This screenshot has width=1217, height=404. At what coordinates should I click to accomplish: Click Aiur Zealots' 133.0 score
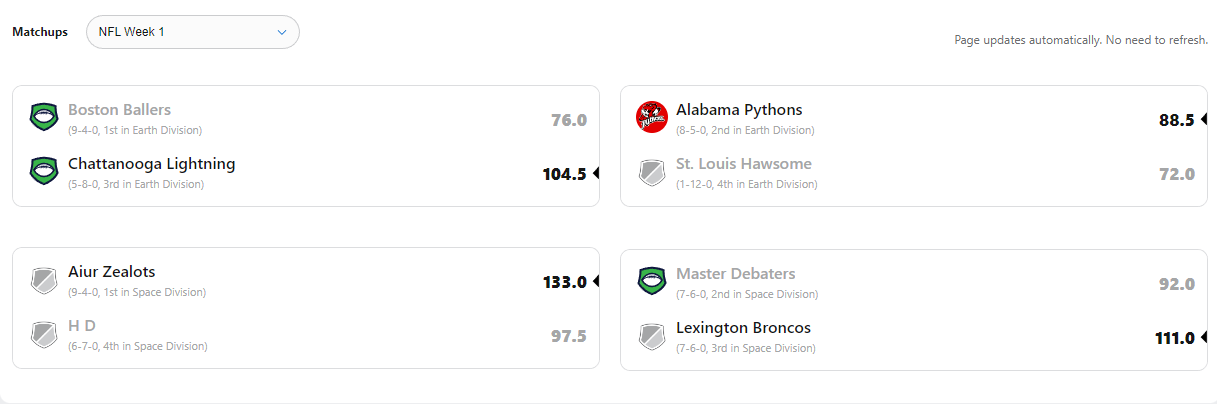pos(564,282)
